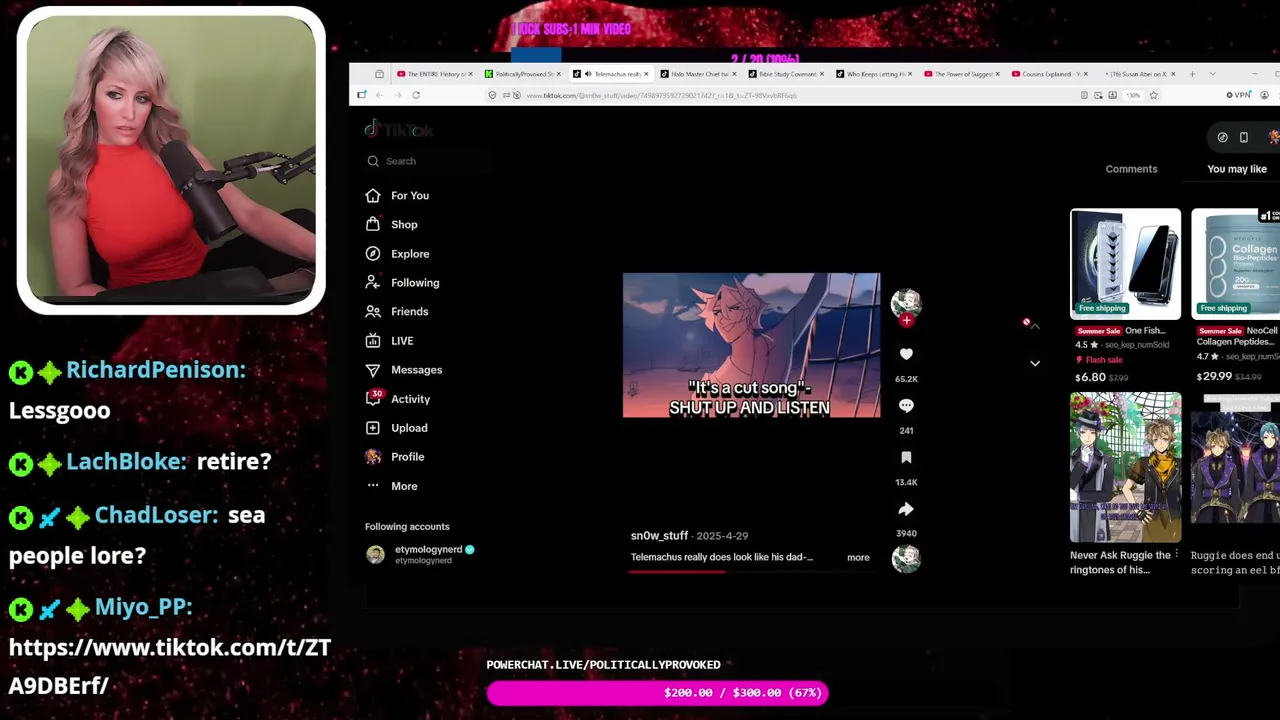
Task: Share the video with the arrow icon
Action: pyautogui.click(x=906, y=509)
